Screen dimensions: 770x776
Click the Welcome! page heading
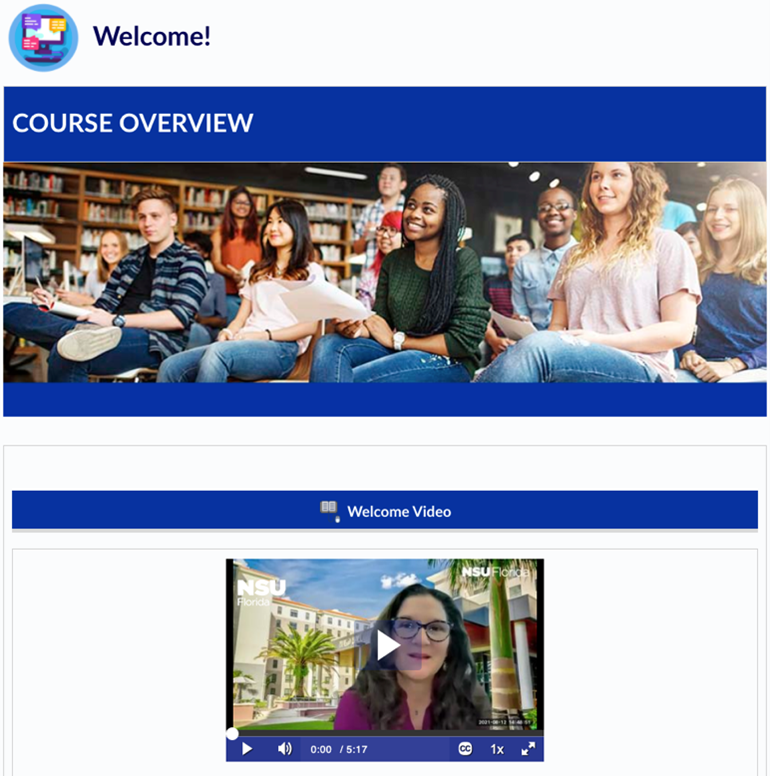(x=152, y=36)
